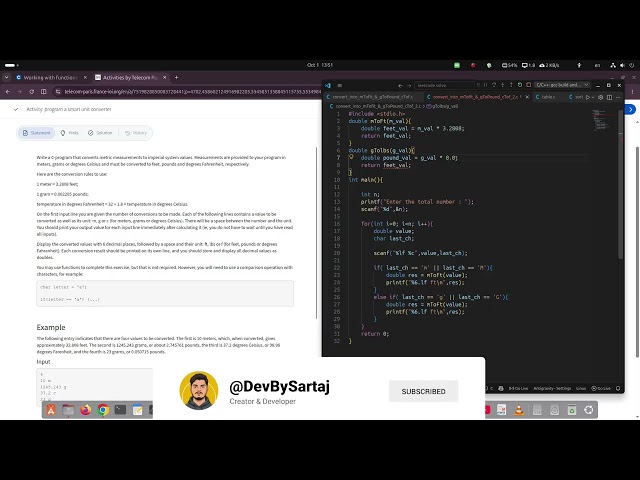Screen dimensions: 640x480
Task: Open the clock showing Oct 1 13:51
Action: pos(320,65)
